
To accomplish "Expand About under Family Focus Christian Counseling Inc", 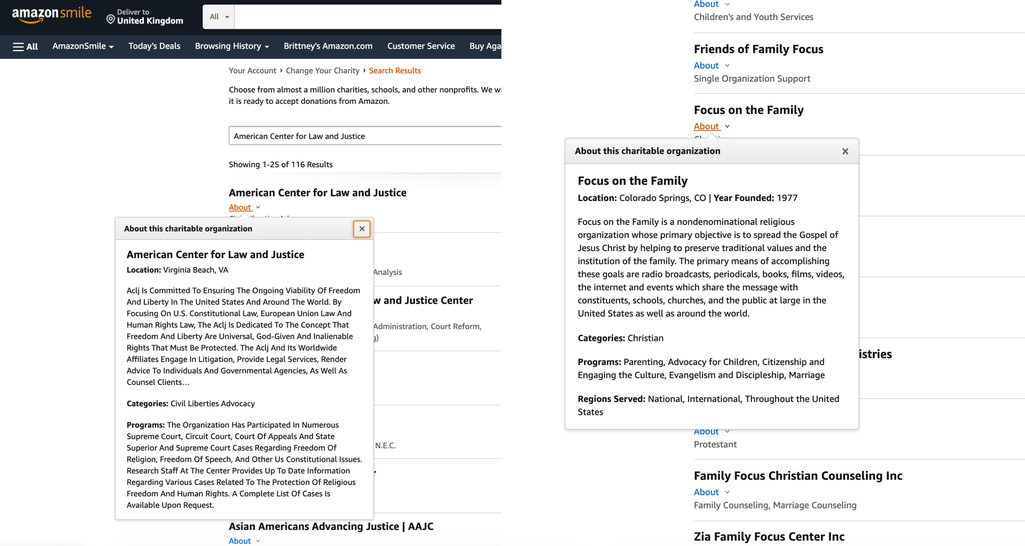I will click(711, 492).
